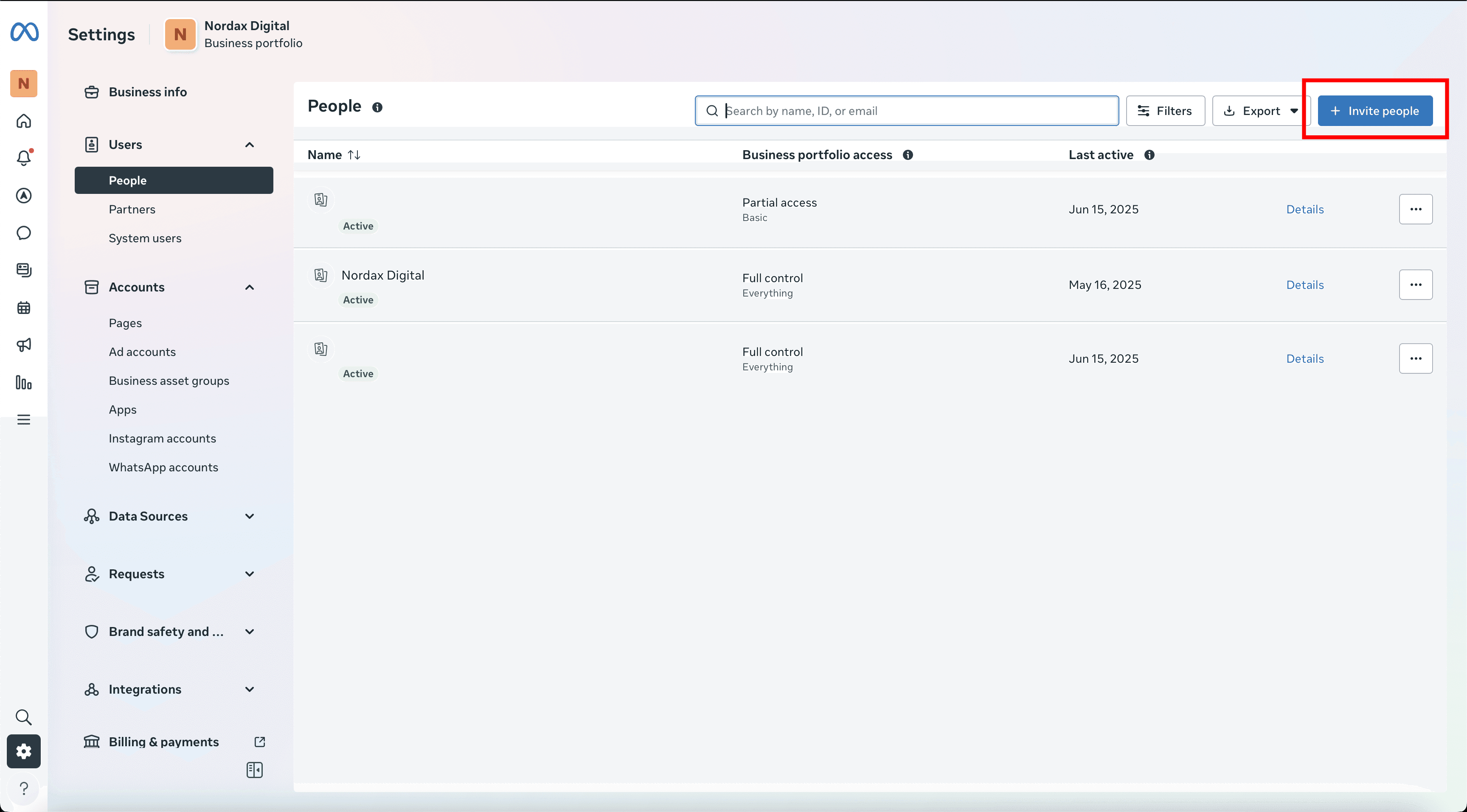The width and height of the screenshot is (1467, 812).
Task: Open the help question mark icon
Action: tap(24, 789)
